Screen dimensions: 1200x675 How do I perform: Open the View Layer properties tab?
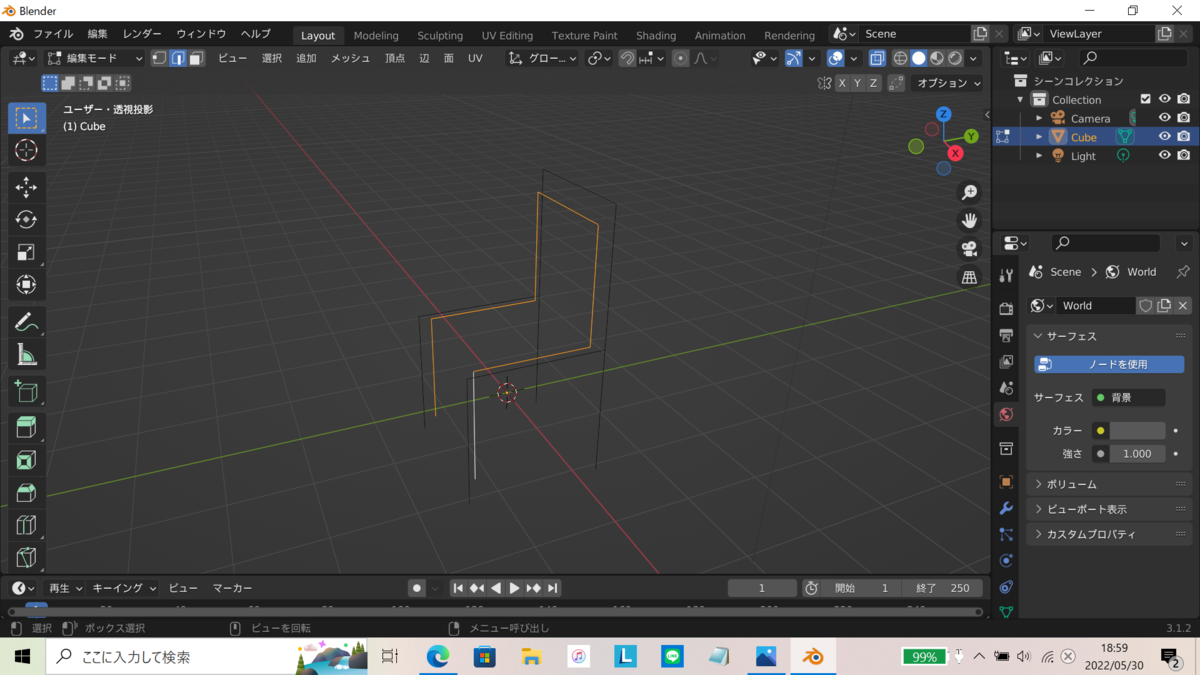coord(1006,361)
